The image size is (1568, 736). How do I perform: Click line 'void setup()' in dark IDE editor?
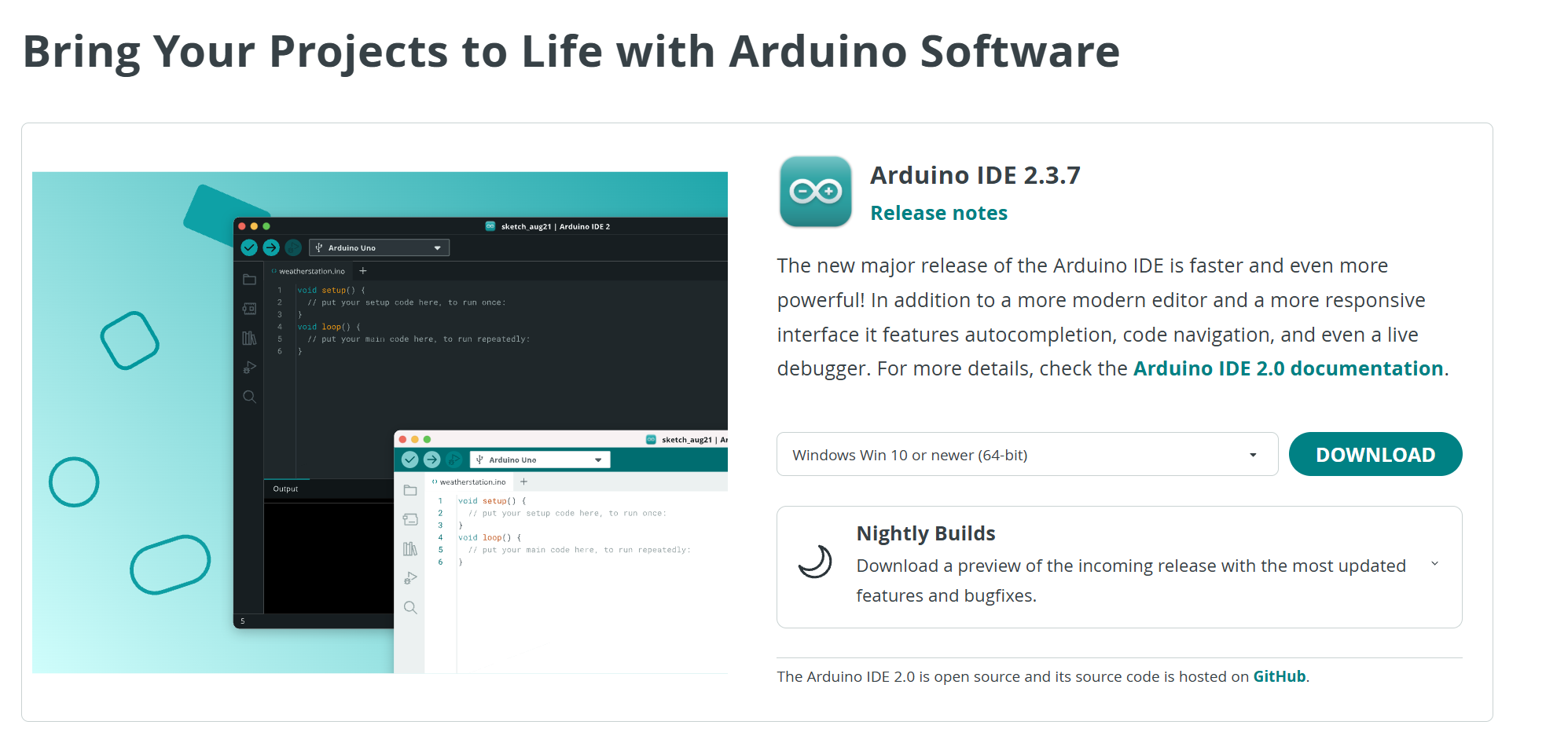tap(331, 290)
